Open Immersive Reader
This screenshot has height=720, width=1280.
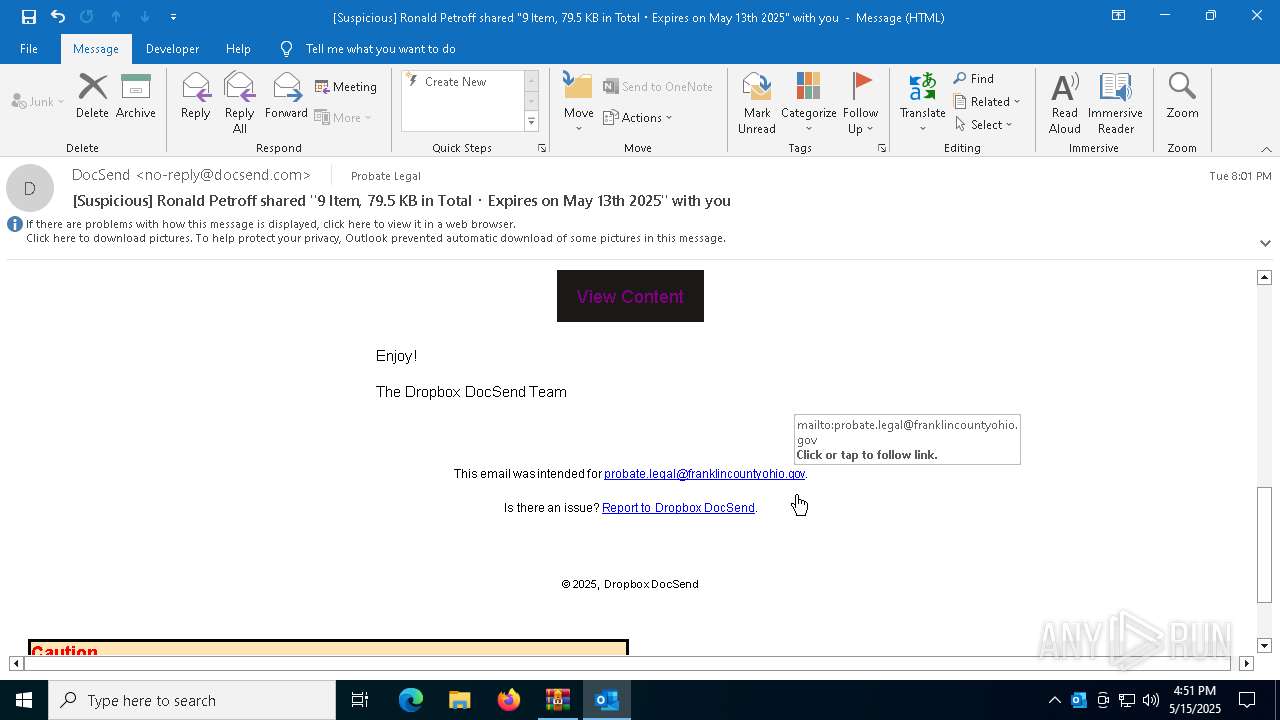pos(1115,103)
